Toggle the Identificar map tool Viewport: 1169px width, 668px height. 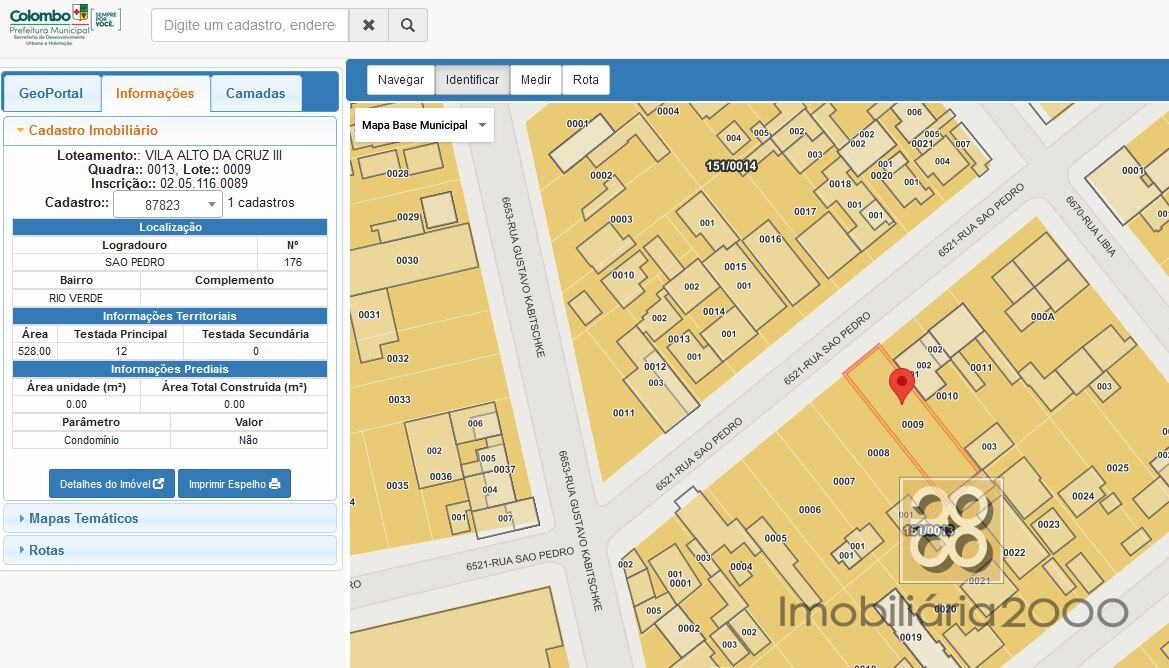coord(472,80)
